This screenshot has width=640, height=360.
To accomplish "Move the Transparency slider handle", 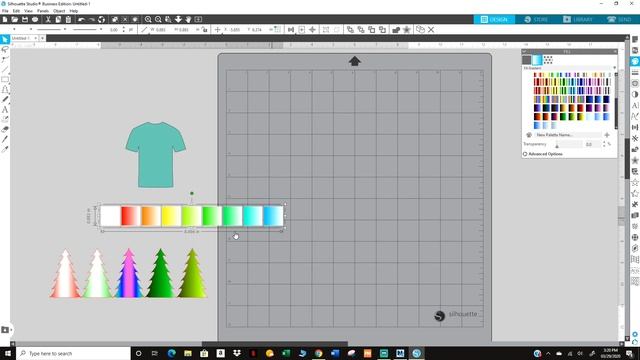I will tap(557, 146).
